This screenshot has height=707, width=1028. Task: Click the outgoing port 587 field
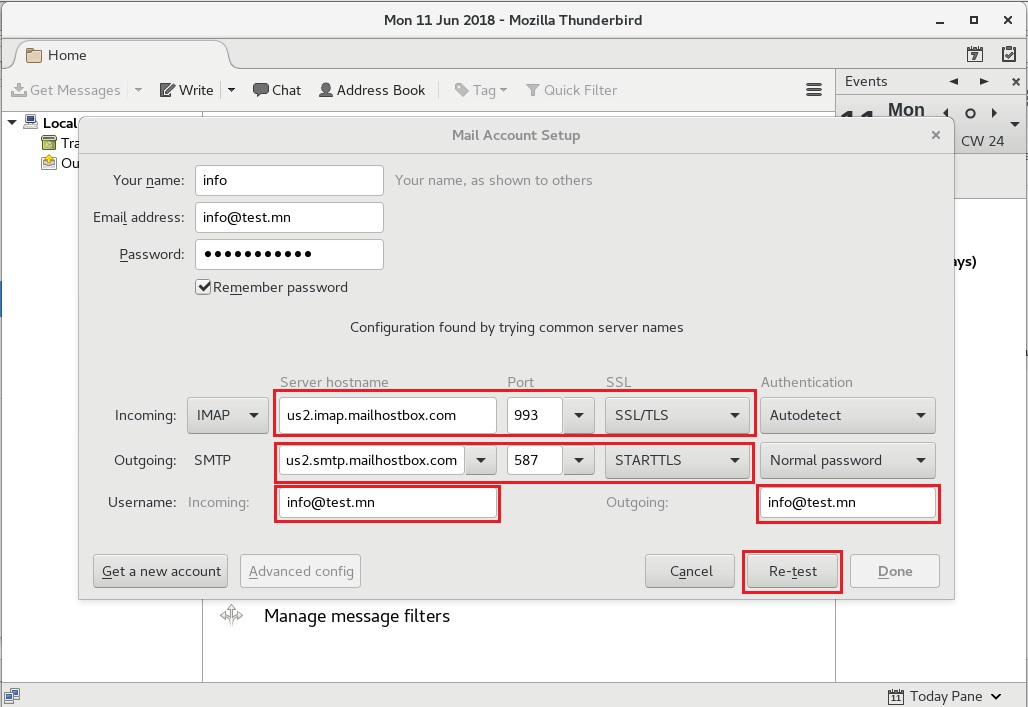coord(534,460)
